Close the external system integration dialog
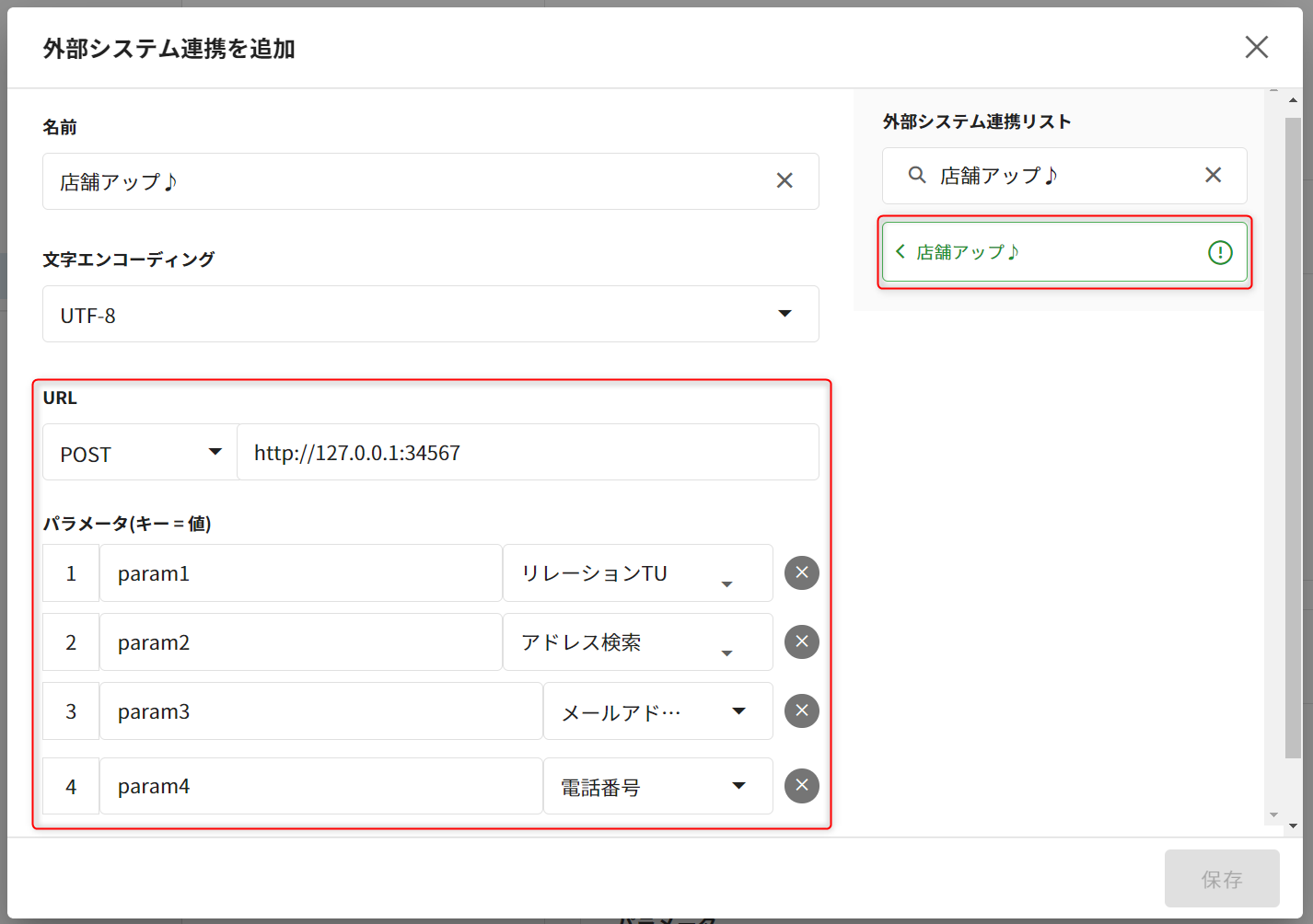 1256,48
